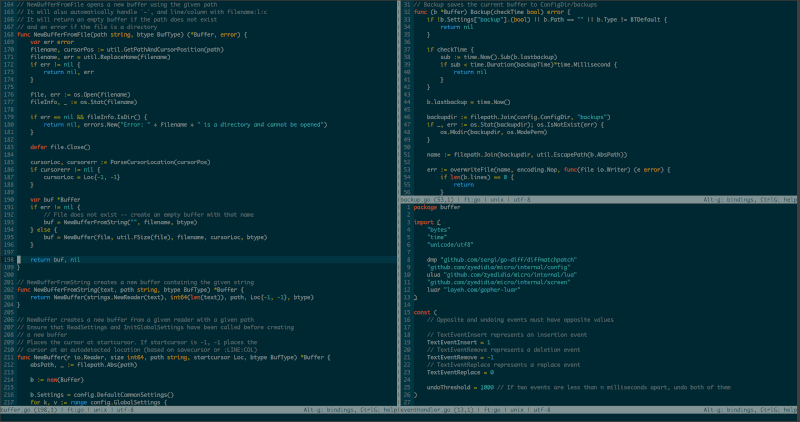Click the 'func NewBufferFromString' declaration line
The height and width of the screenshot is (422, 800).
pos(130,290)
